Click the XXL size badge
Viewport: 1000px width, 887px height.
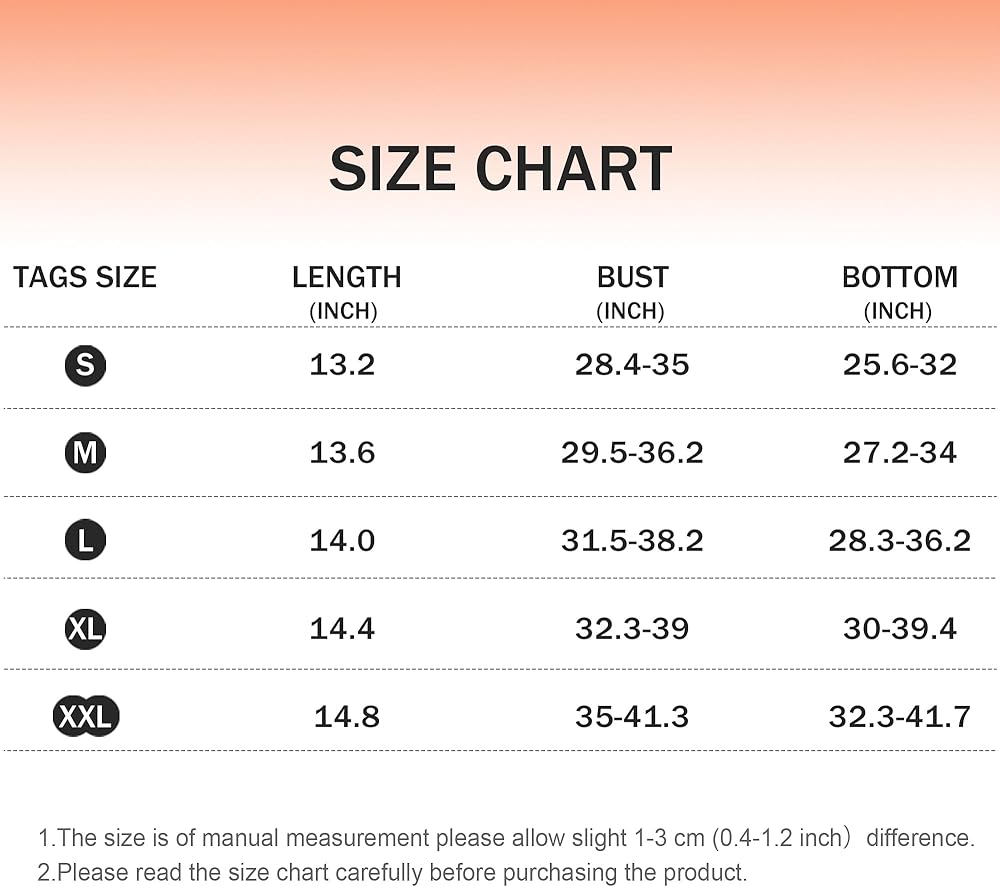pyautogui.click(x=85, y=715)
